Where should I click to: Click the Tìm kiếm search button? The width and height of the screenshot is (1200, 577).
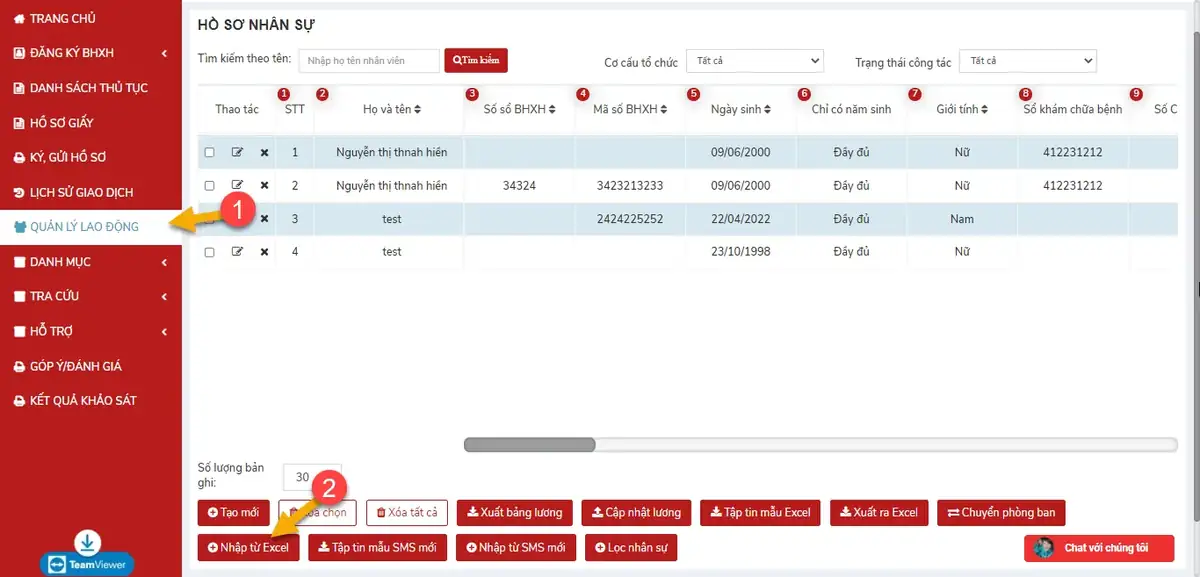pos(476,60)
